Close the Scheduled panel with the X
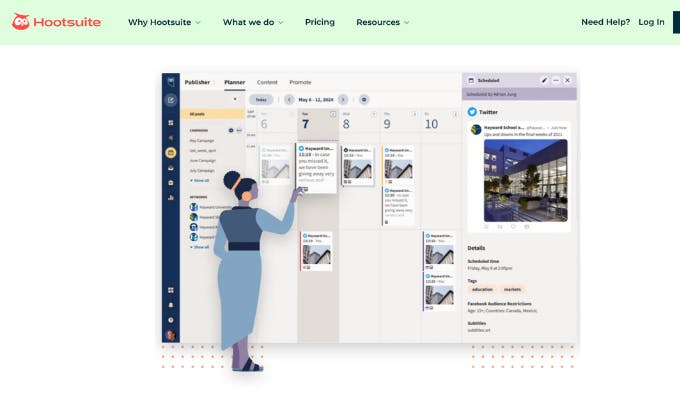 pos(567,80)
